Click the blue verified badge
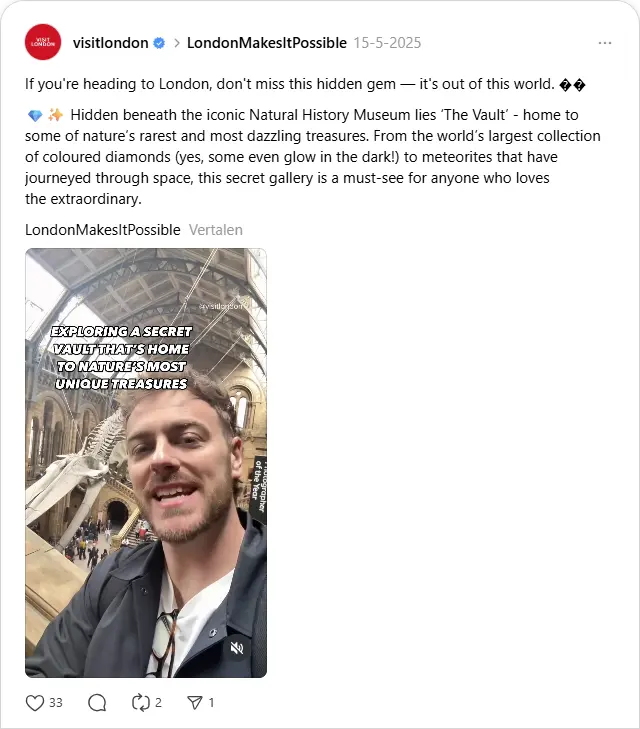 point(159,43)
